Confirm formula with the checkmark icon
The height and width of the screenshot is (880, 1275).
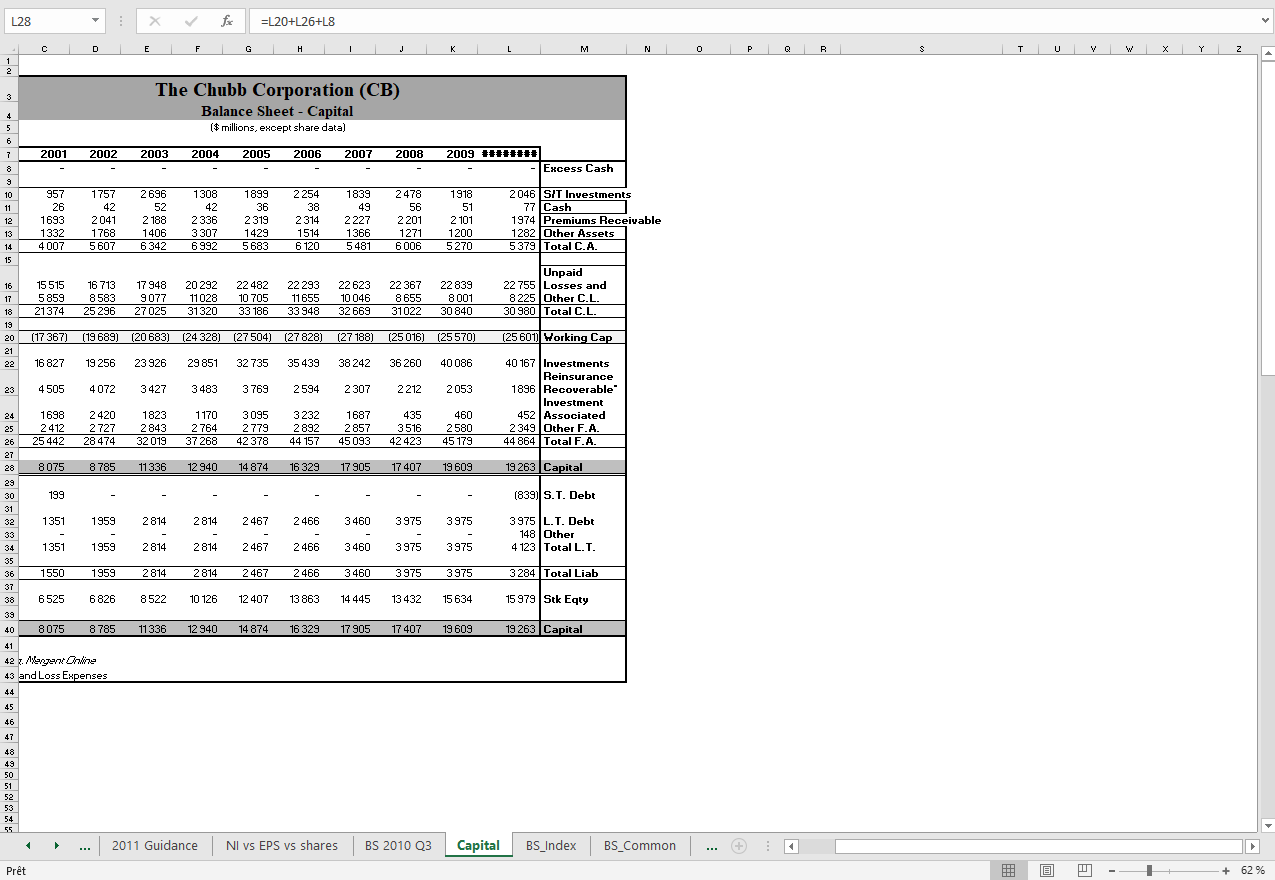(191, 21)
